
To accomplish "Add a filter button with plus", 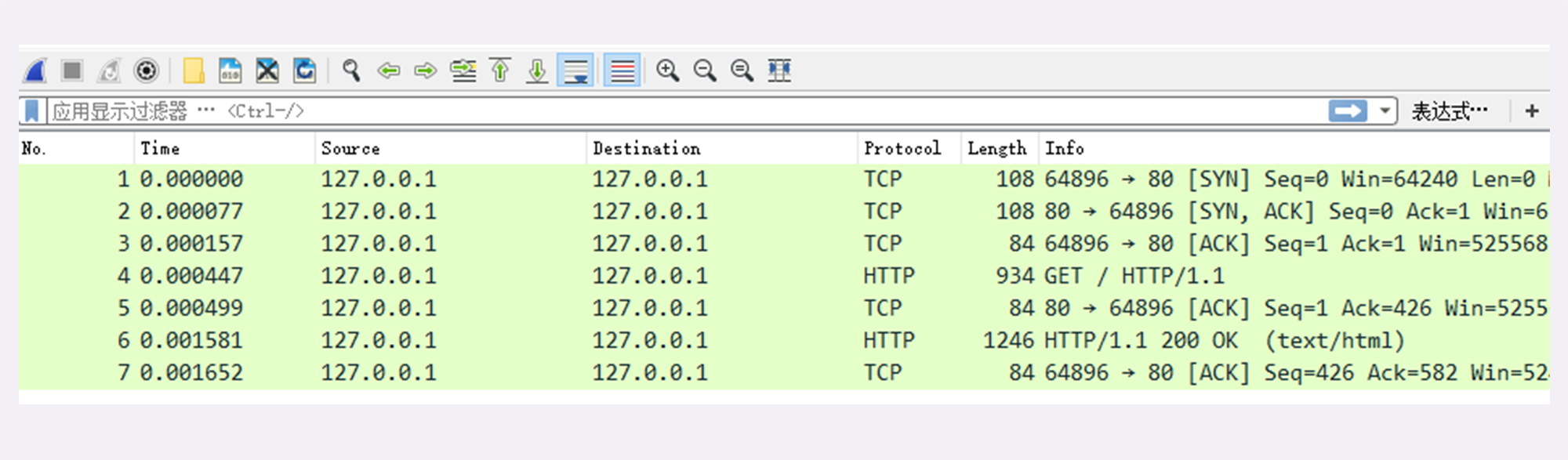I will (1532, 111).
